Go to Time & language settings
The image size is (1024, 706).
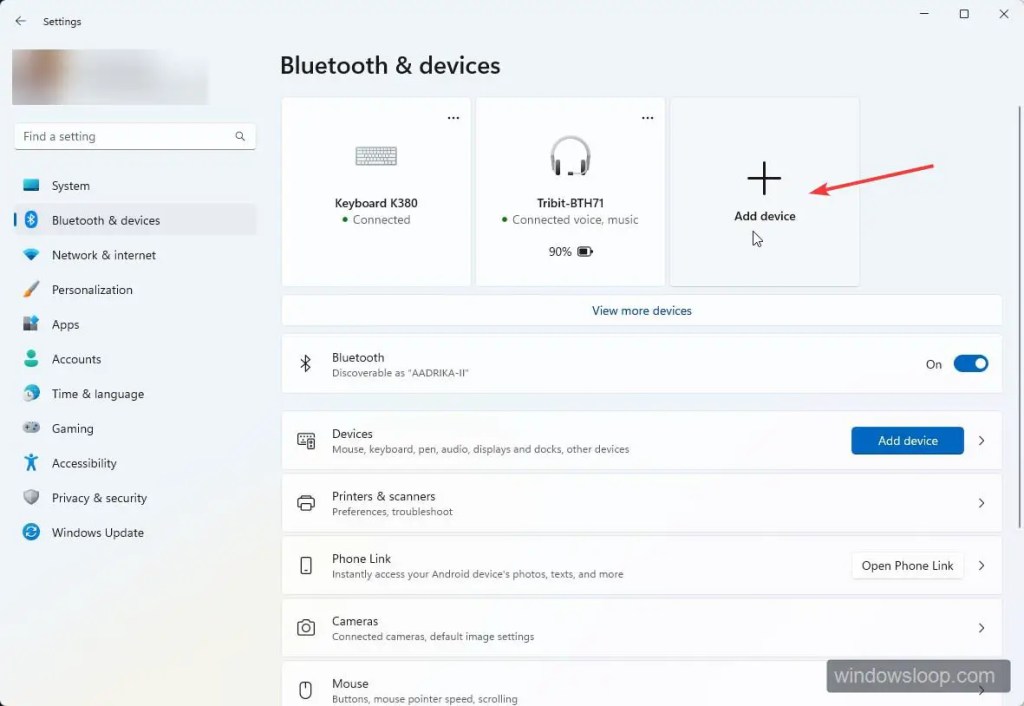point(97,394)
